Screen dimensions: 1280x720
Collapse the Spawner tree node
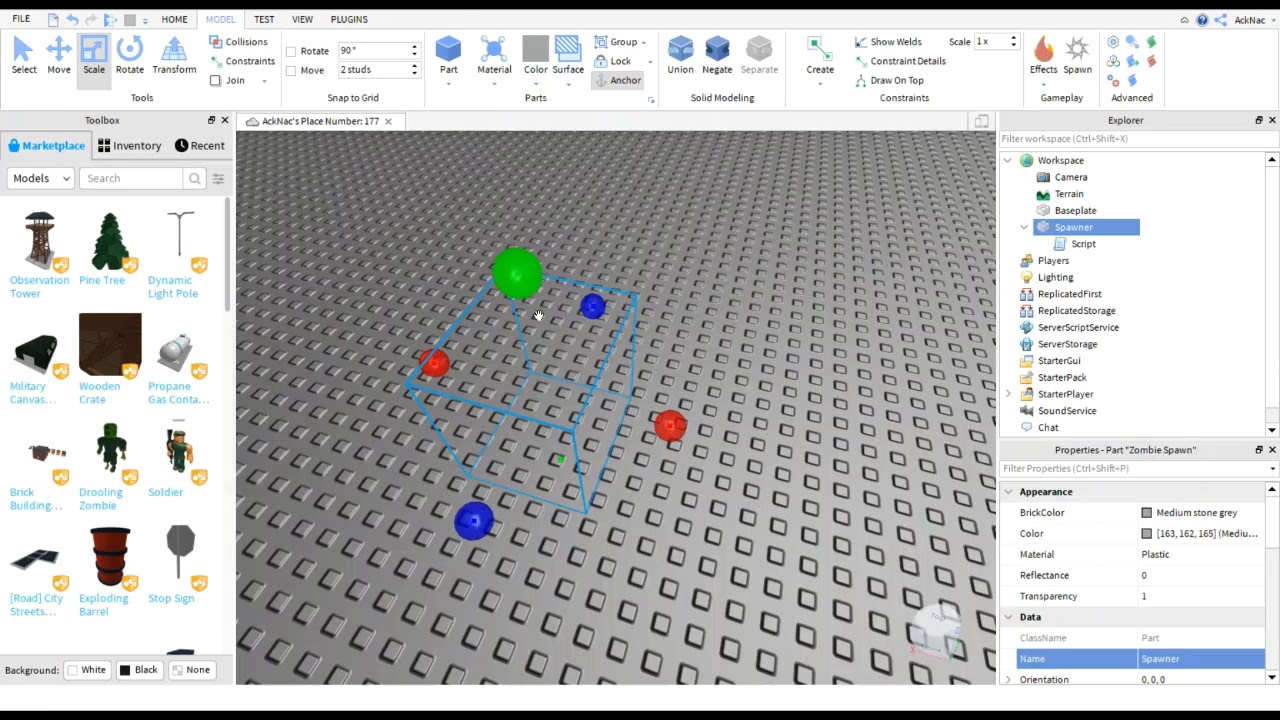click(x=1024, y=227)
